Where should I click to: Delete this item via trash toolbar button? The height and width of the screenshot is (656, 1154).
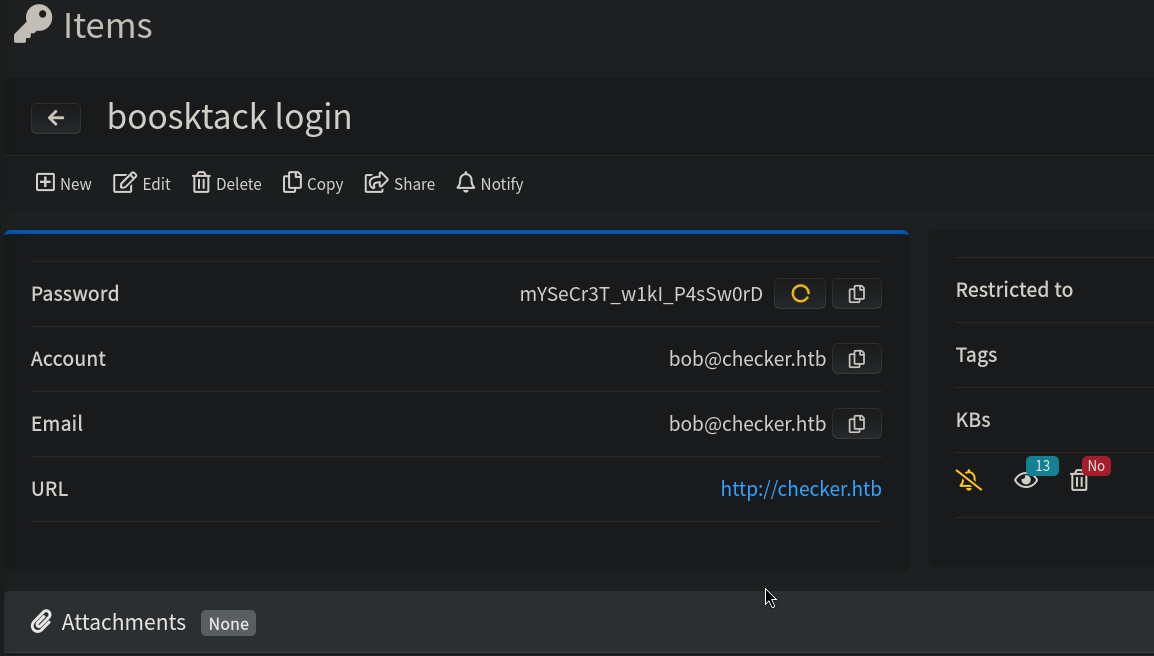[227, 183]
